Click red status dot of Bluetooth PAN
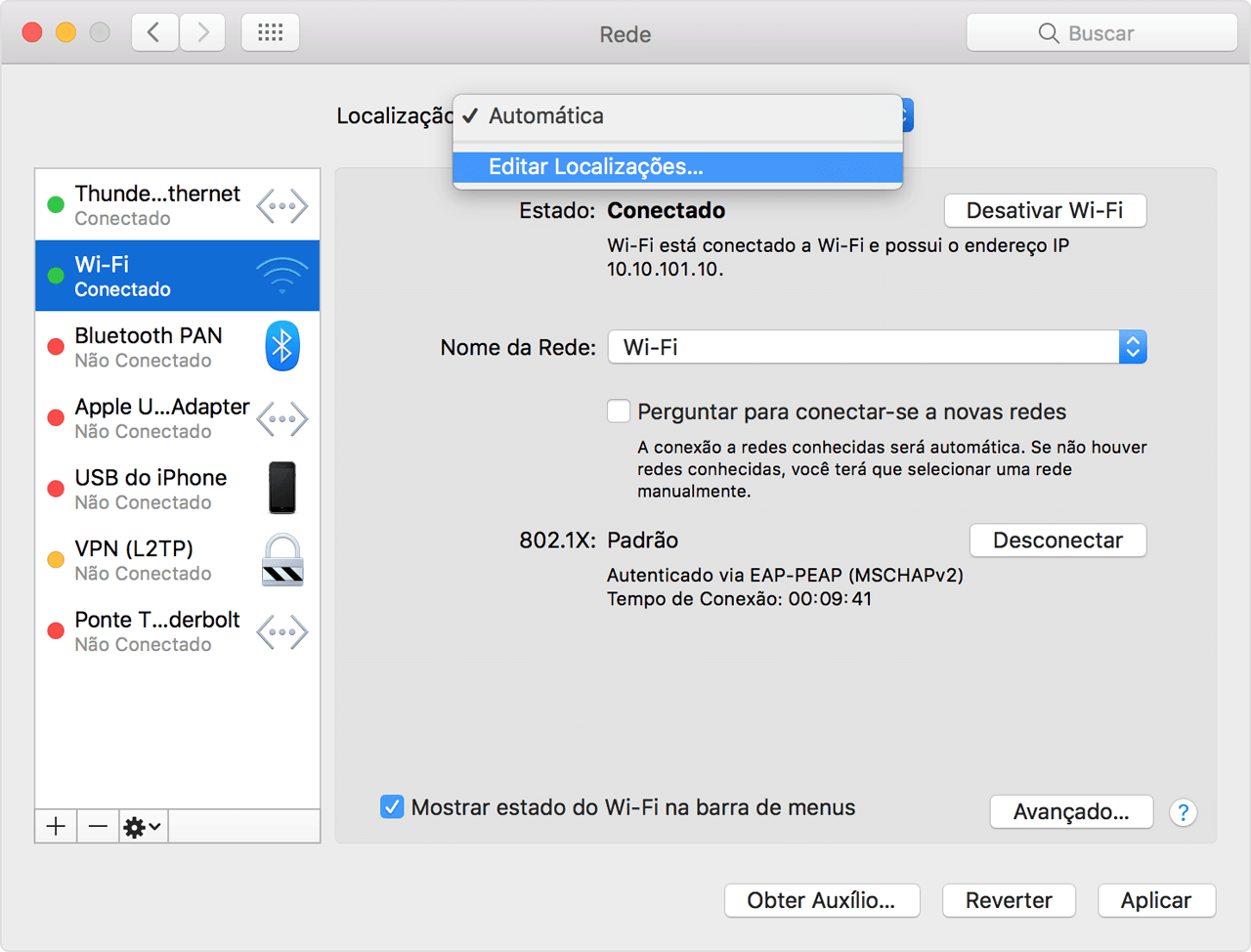The width and height of the screenshot is (1251, 952). click(56, 346)
